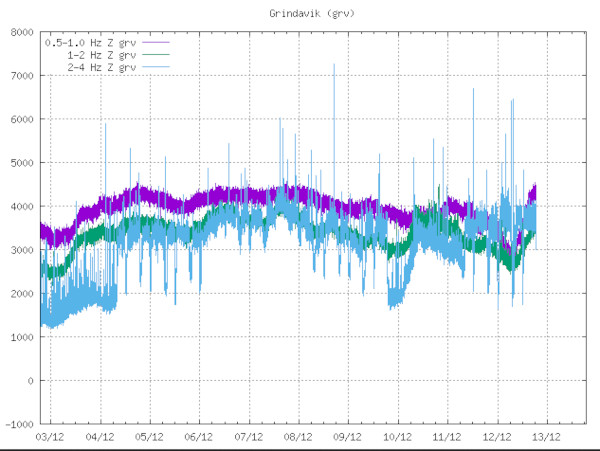Click the chart title Grindavik (grv)
This screenshot has width=600, height=451.
pos(309,14)
